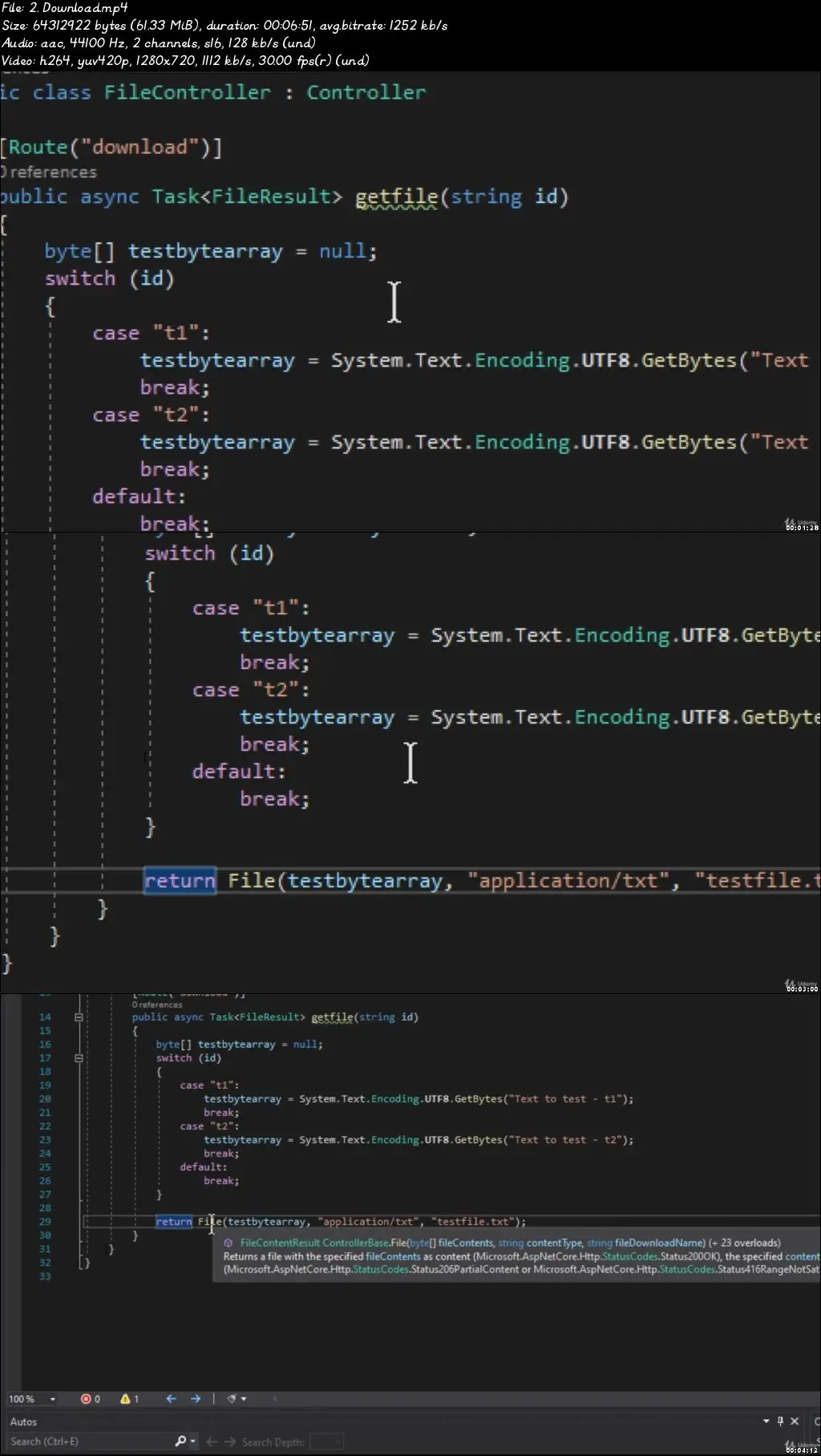Image resolution: width=821 pixels, height=1456 pixels.
Task: Click the "application/txt" string on line 29
Action: coord(369,1222)
